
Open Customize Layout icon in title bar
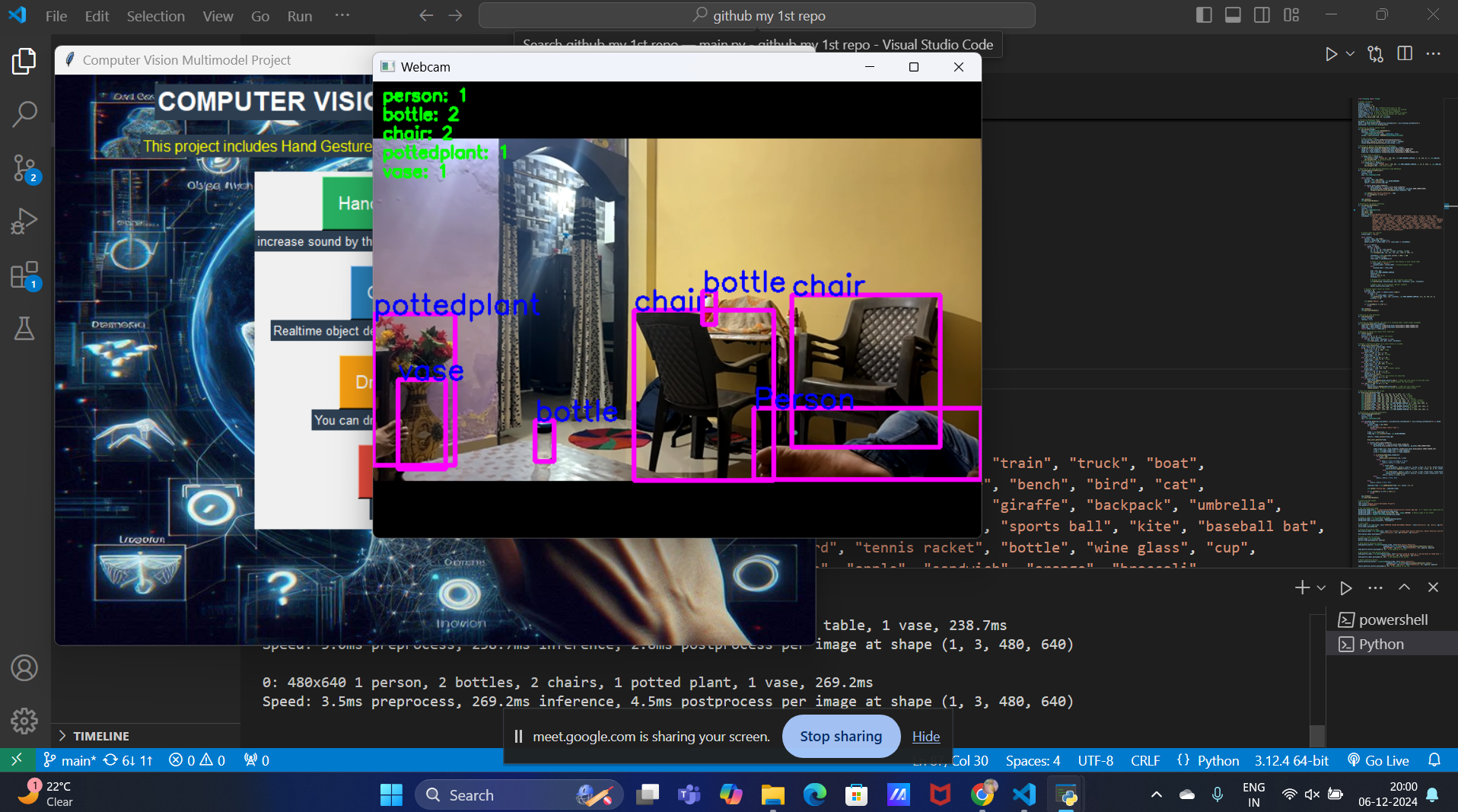1291,15
